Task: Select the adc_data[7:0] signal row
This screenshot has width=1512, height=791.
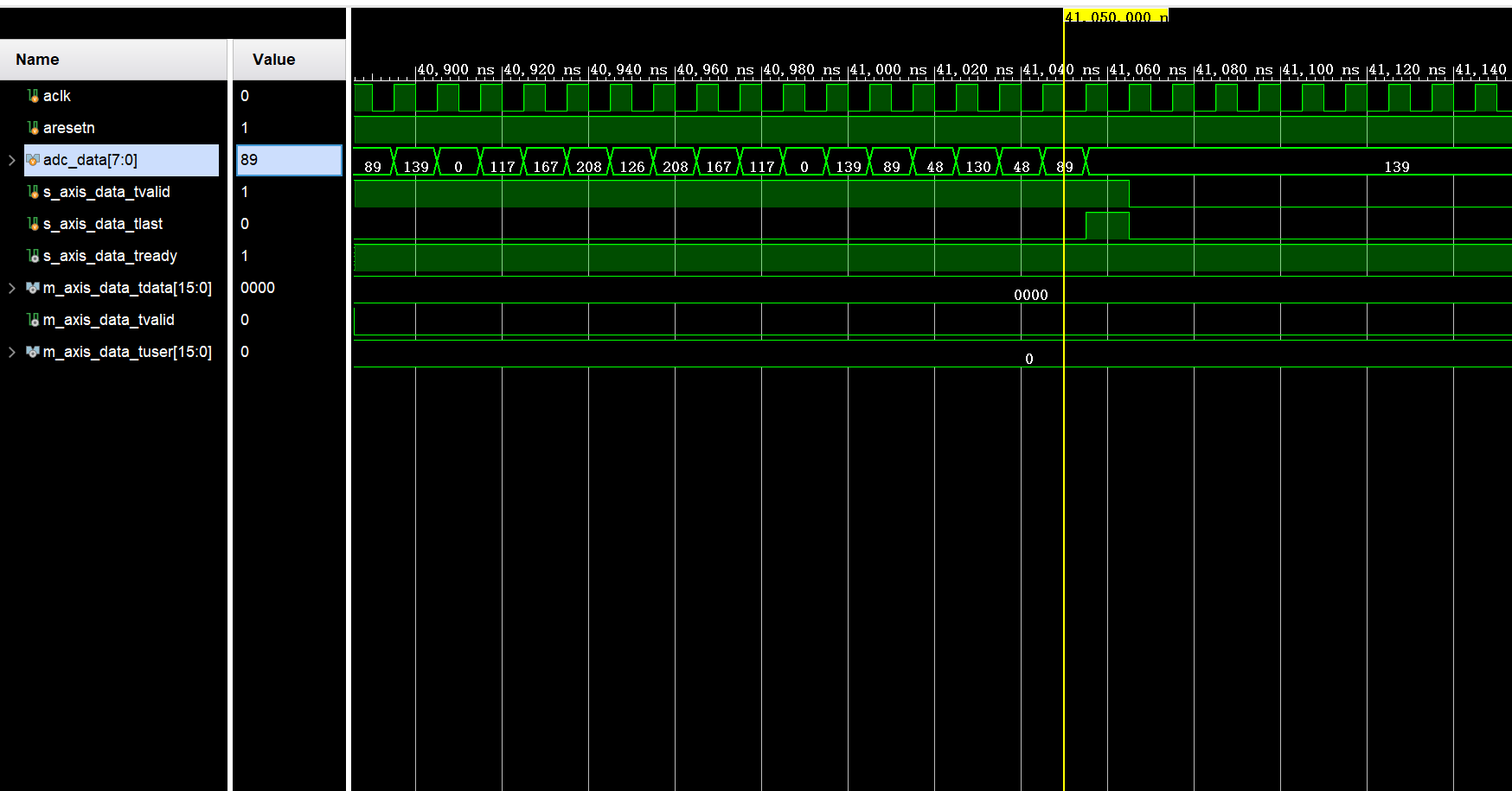Action: [121, 160]
